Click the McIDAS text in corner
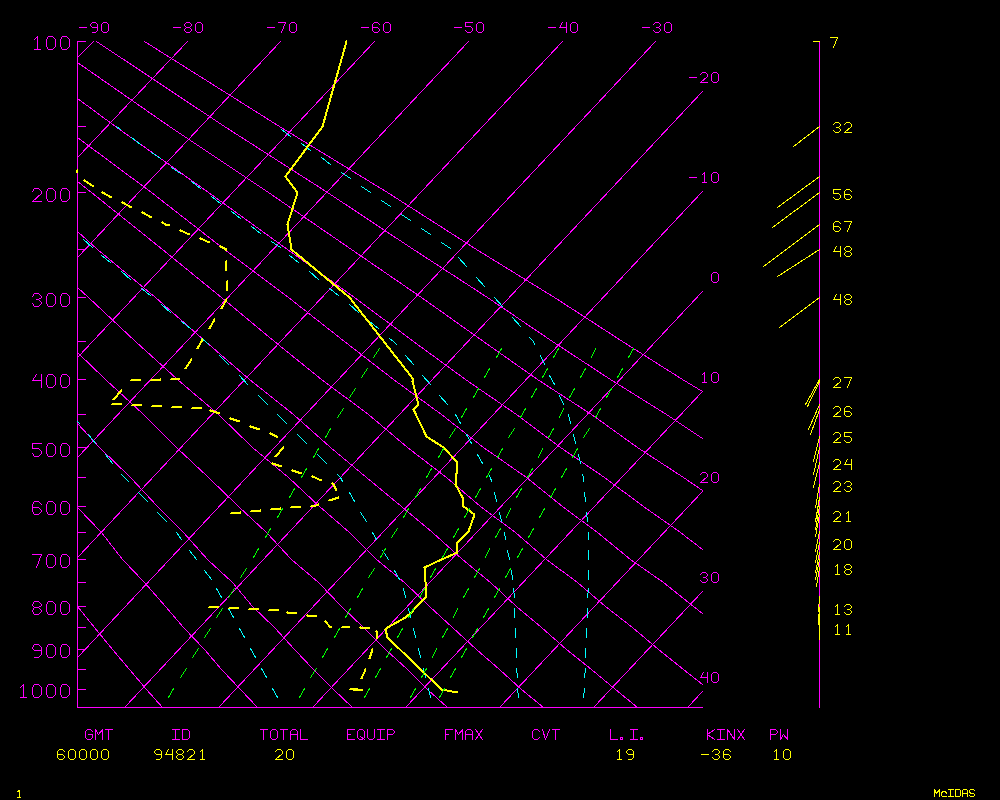 (953, 792)
